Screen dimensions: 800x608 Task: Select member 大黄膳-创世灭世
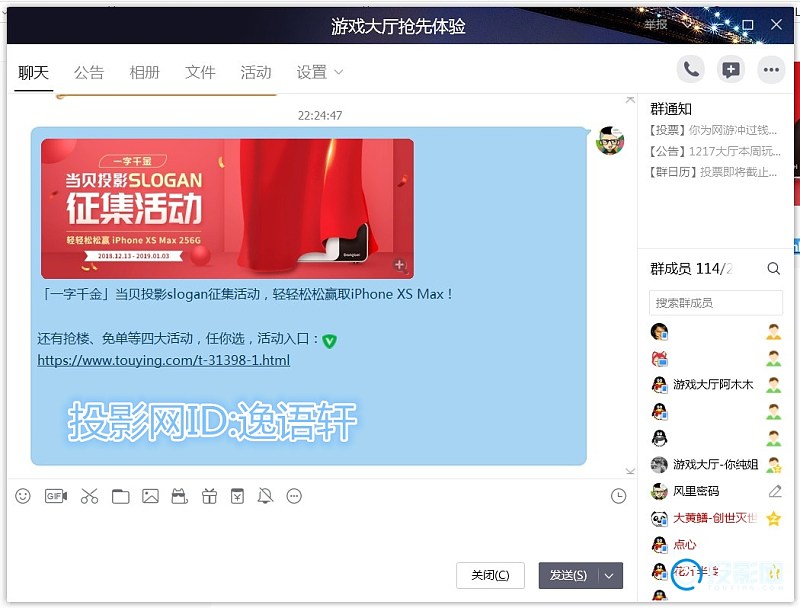(716, 518)
